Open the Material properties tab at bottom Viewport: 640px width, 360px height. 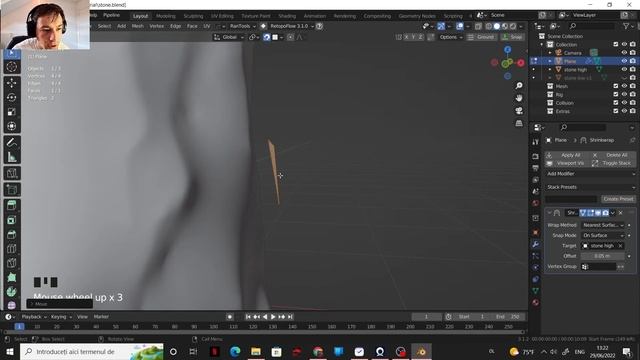pos(536,302)
